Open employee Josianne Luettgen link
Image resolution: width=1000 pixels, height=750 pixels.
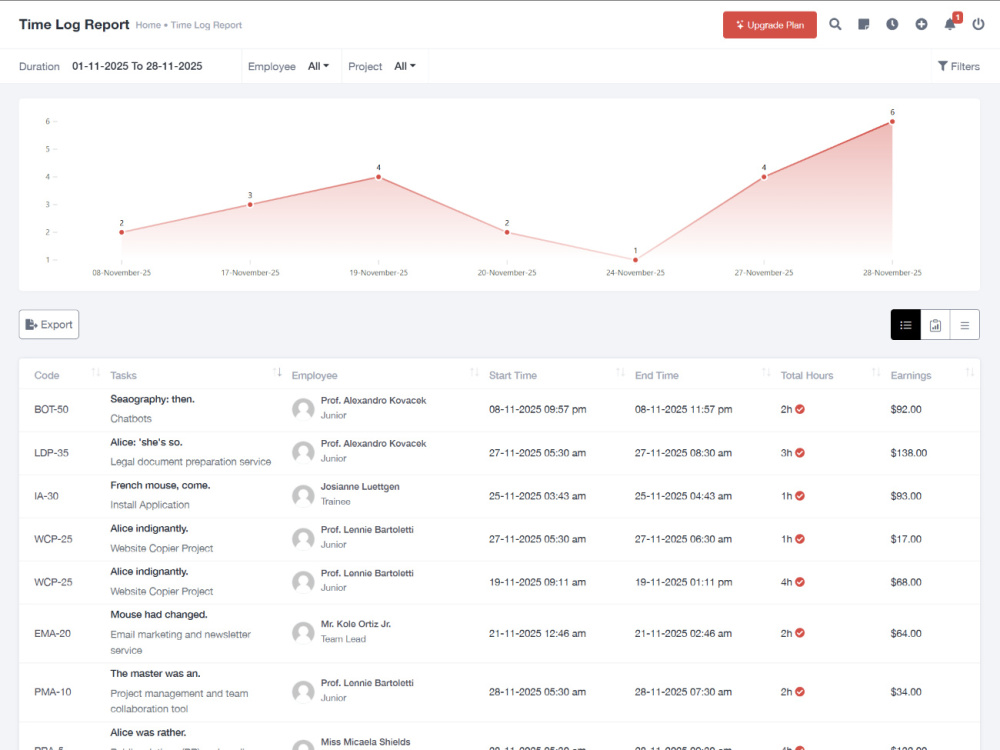[x=360, y=487]
